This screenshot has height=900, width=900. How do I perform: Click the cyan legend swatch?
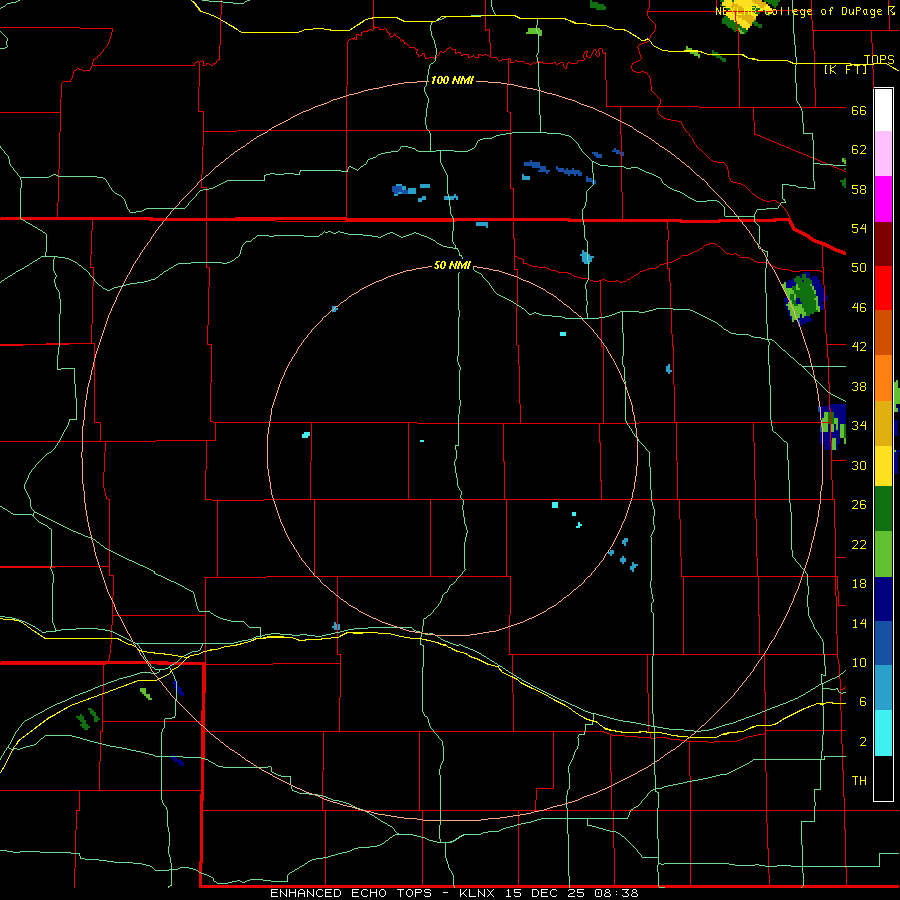coord(883,733)
